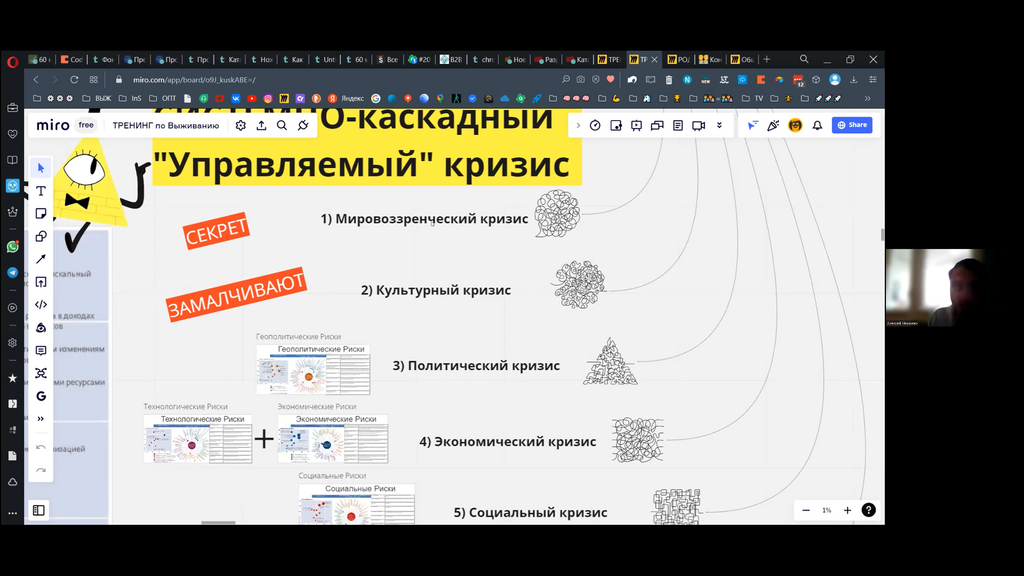Screen dimensions: 1024x576
Task: Open the Google image search tool
Action: [40, 396]
